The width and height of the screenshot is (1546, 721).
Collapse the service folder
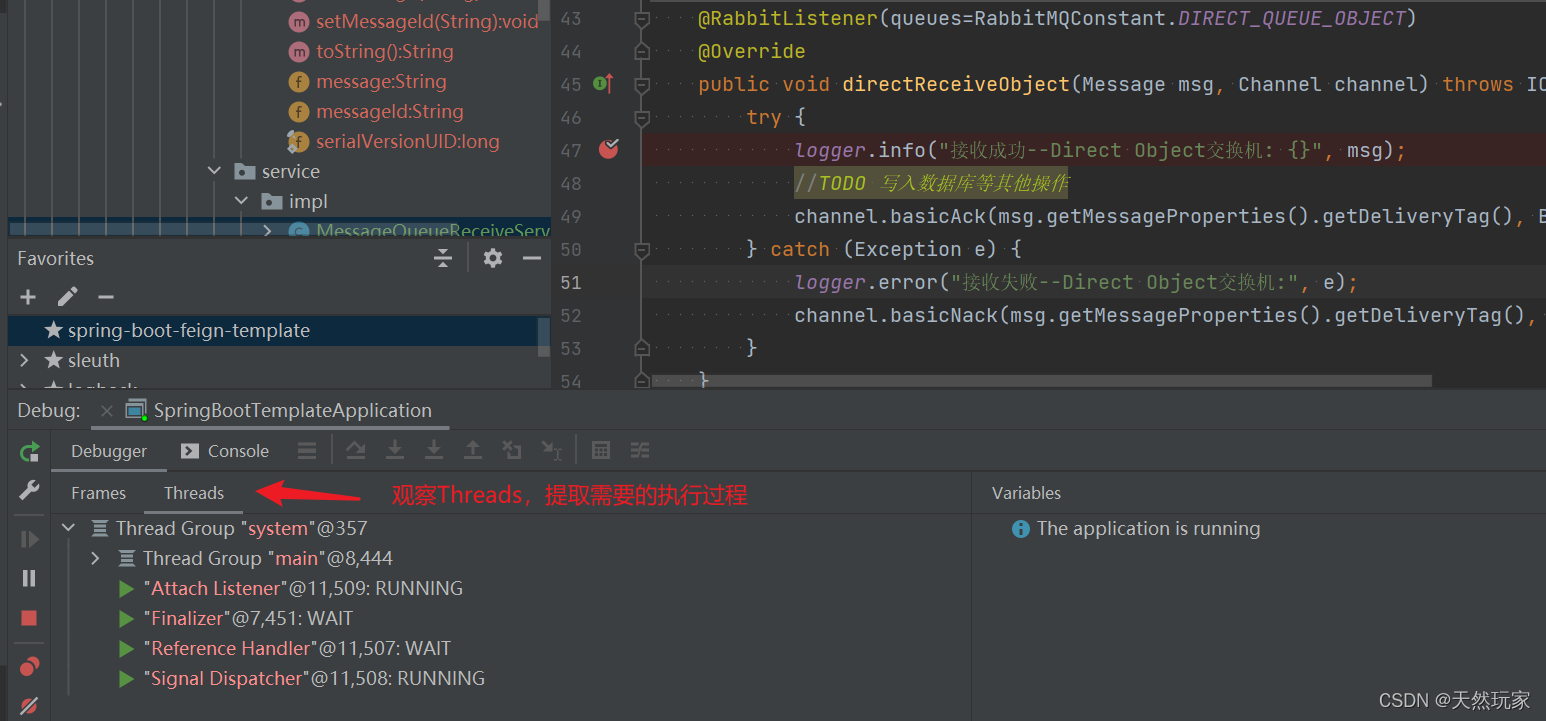214,171
